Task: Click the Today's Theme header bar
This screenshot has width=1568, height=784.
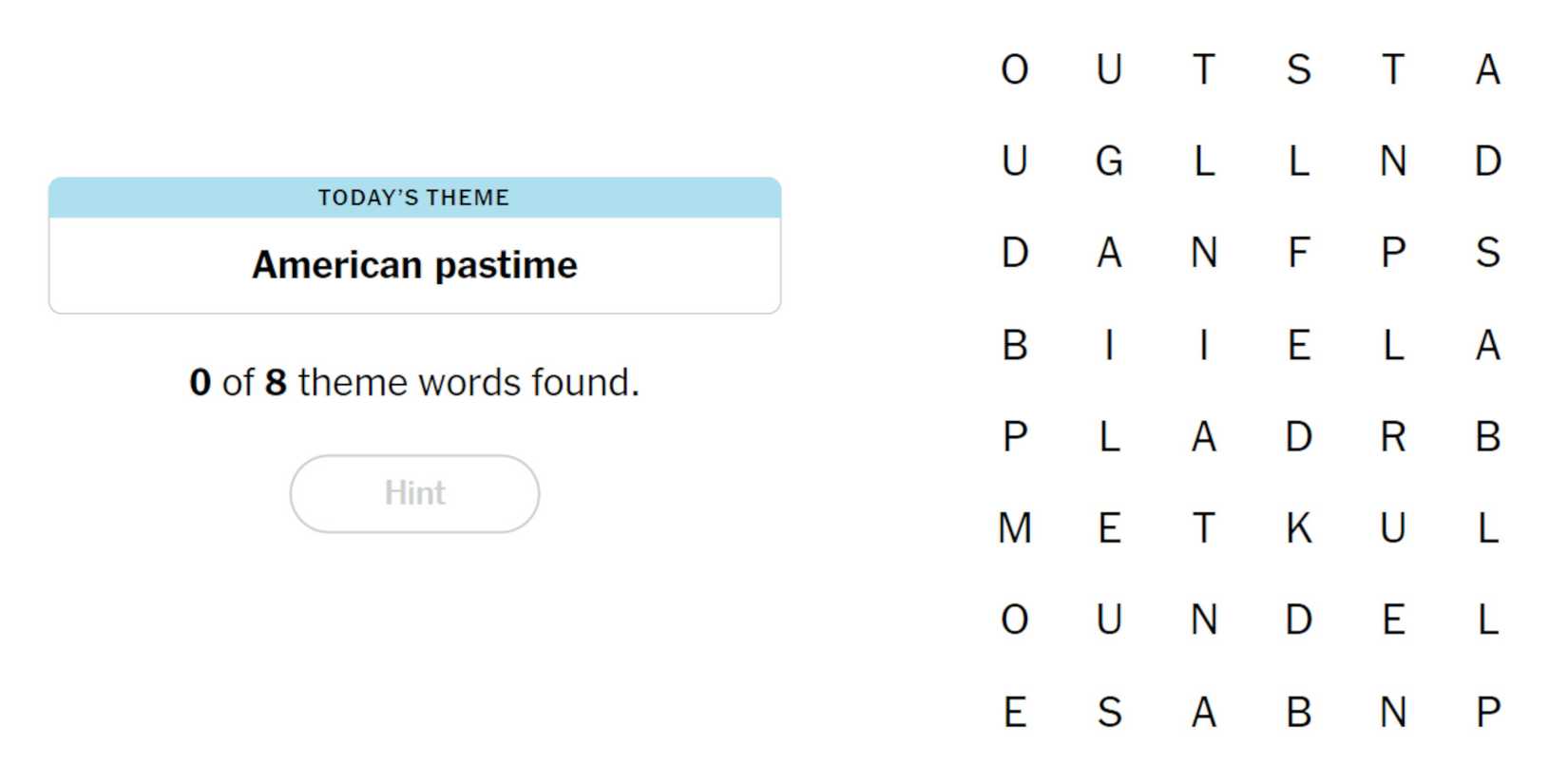Action: point(414,198)
